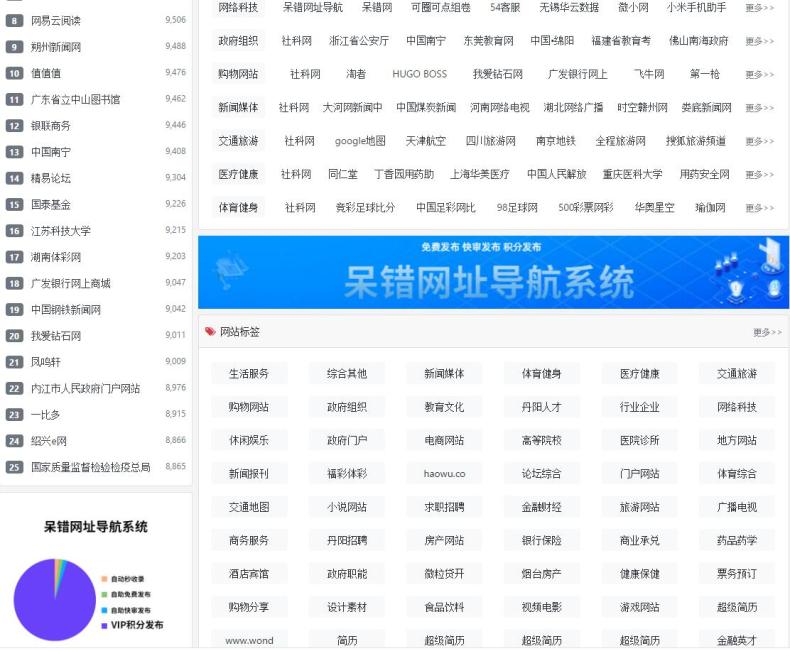The image size is (790, 651).
Task: Expand 更多 in the 购物网站 row
Action: pos(759,74)
